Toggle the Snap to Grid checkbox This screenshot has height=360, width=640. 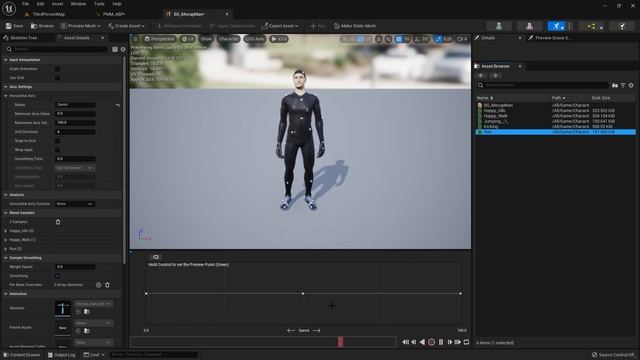pyautogui.click(x=57, y=141)
